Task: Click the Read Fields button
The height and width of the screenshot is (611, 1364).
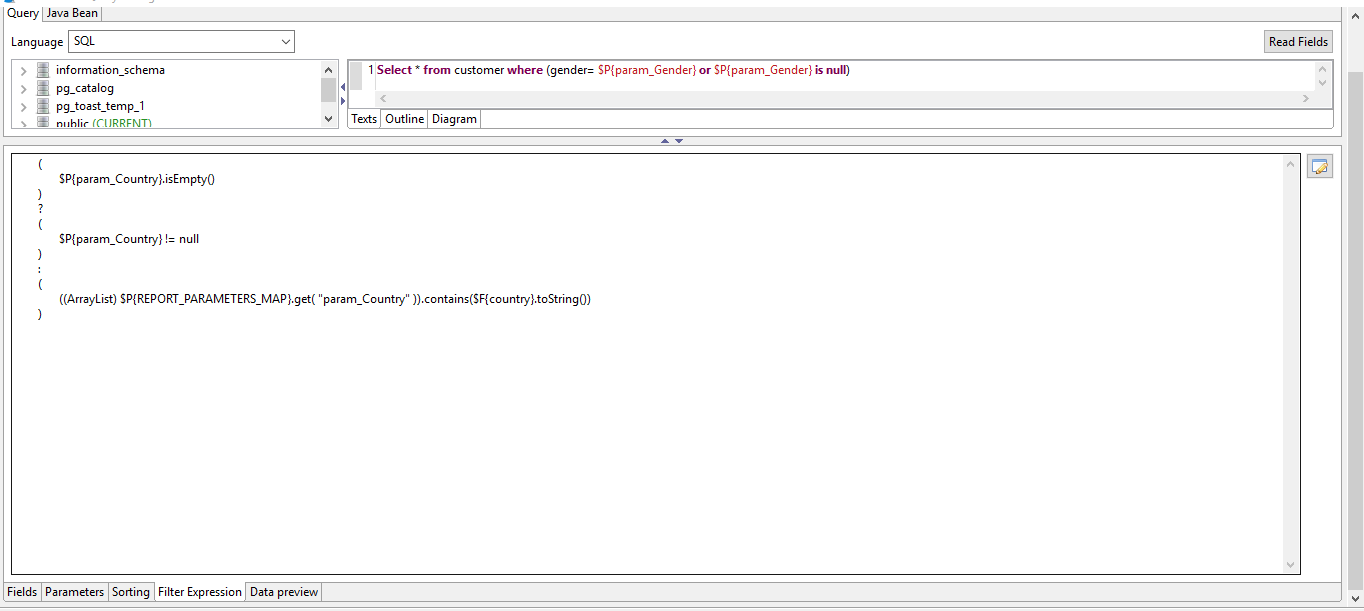Action: click(x=1297, y=41)
